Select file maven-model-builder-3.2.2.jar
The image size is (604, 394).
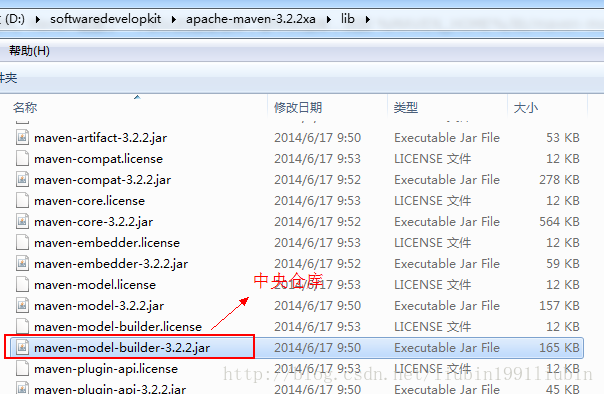(122, 348)
